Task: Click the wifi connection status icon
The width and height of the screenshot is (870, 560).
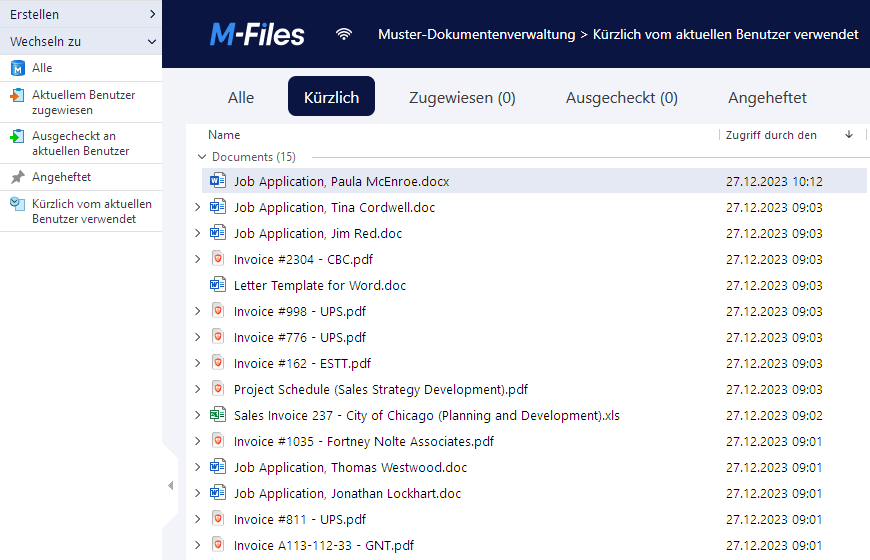Action: (x=344, y=34)
